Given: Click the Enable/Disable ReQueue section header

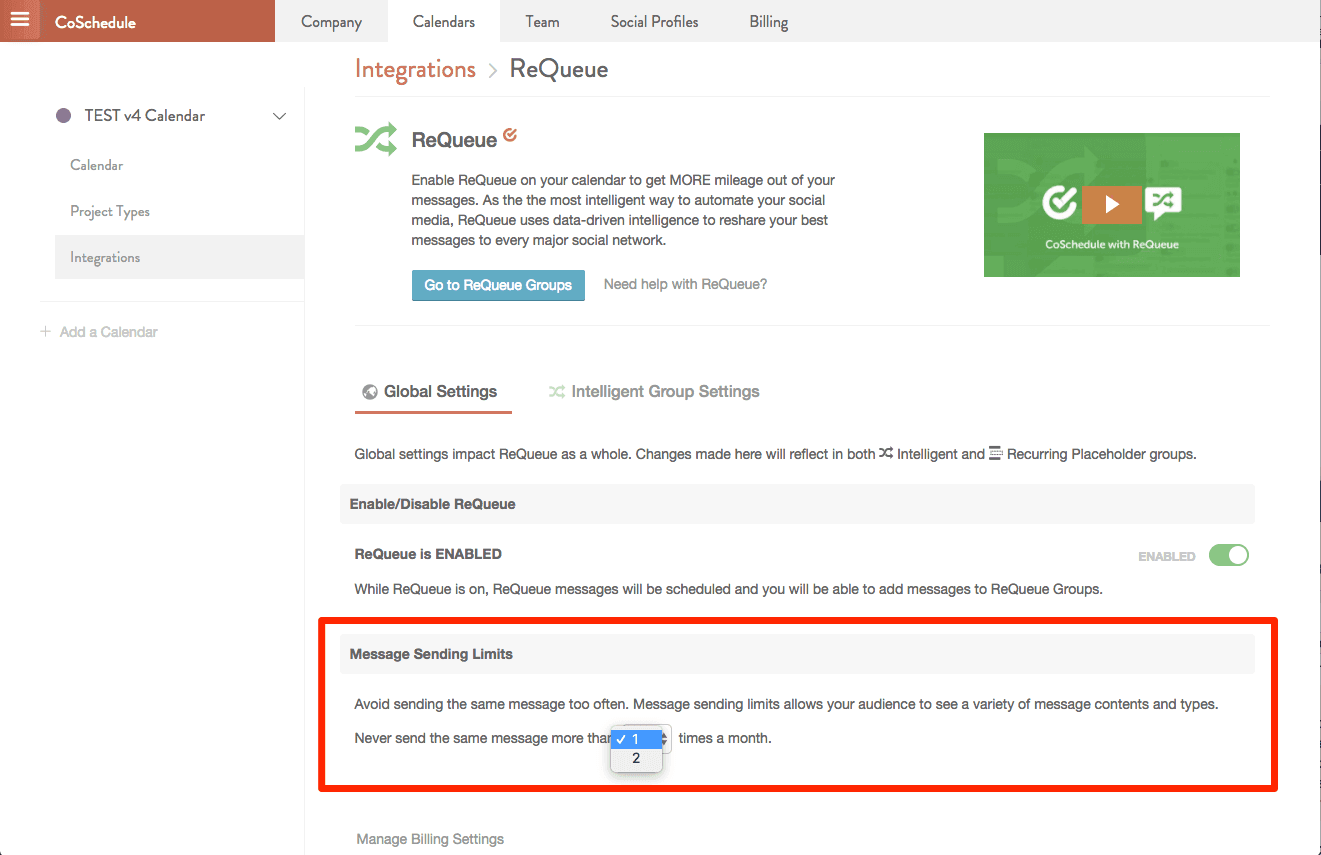Looking at the screenshot, I should coord(797,504).
